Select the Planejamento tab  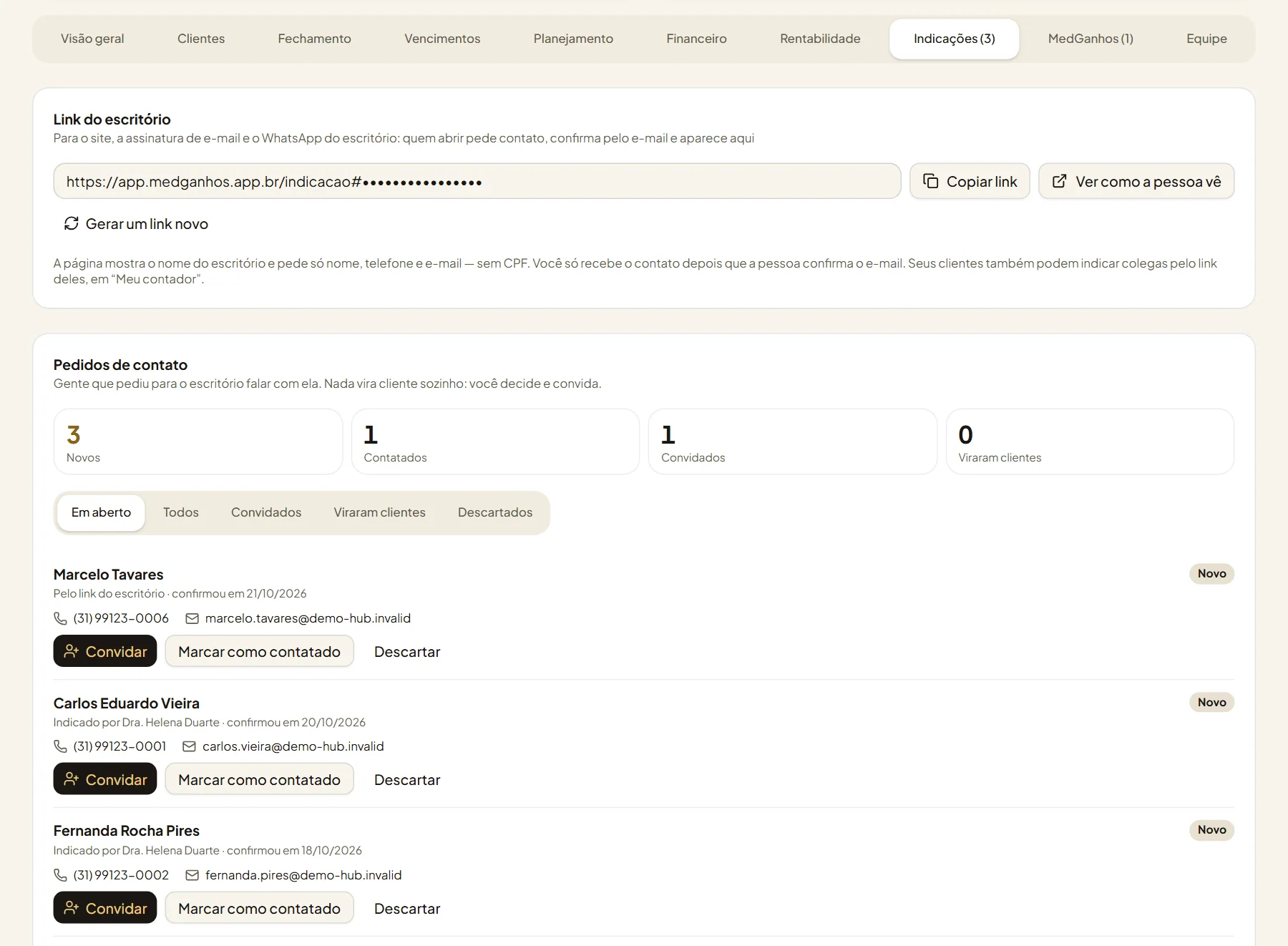pyautogui.click(x=573, y=39)
